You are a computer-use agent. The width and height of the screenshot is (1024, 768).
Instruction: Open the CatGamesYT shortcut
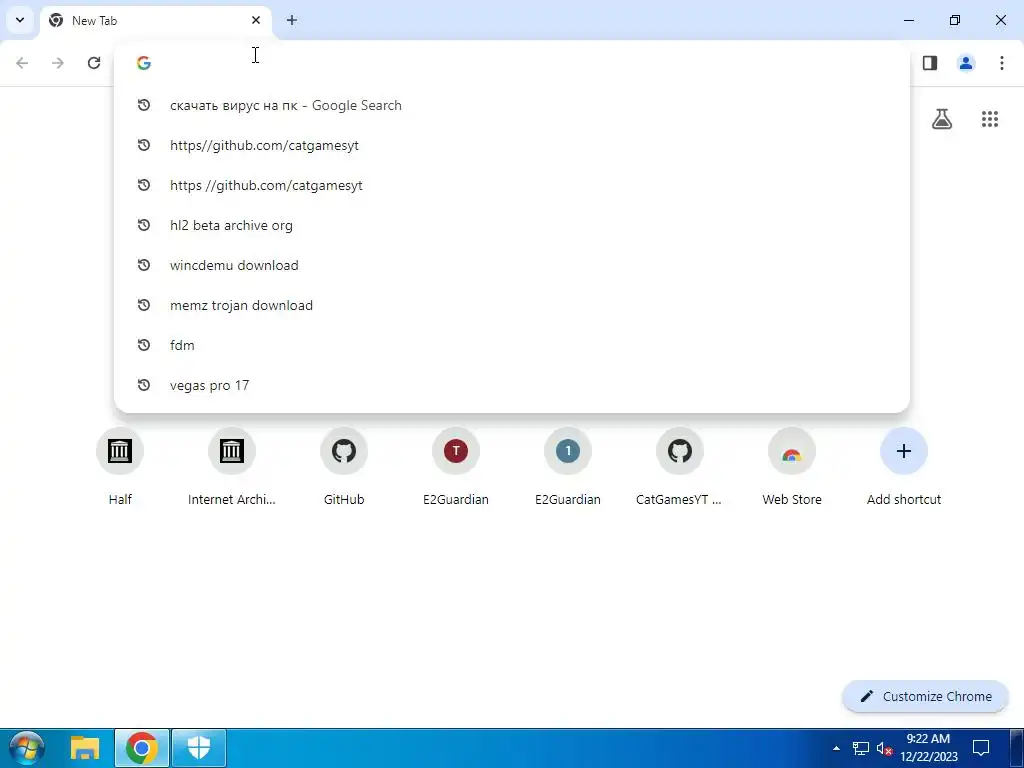click(680, 468)
